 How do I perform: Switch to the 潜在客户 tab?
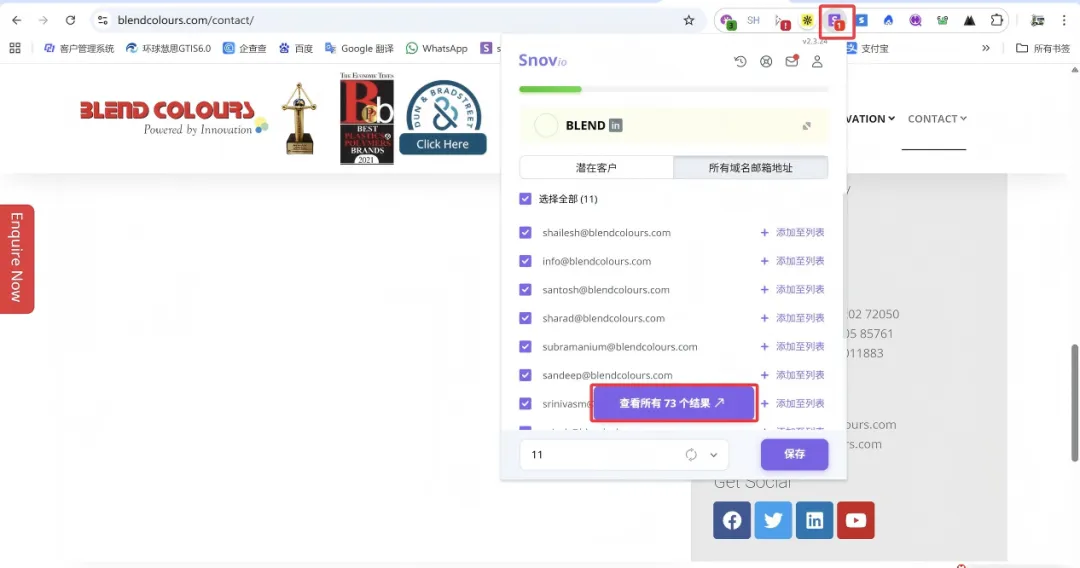pos(596,167)
